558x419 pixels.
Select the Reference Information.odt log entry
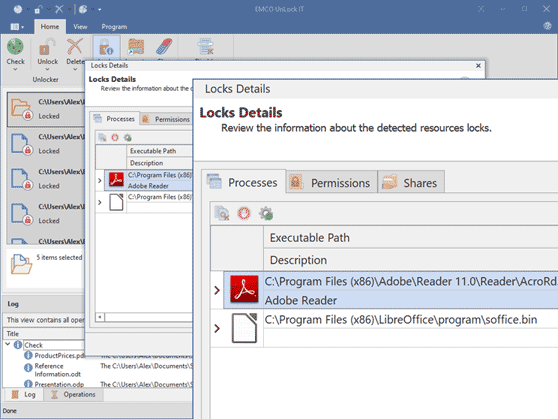57,370
